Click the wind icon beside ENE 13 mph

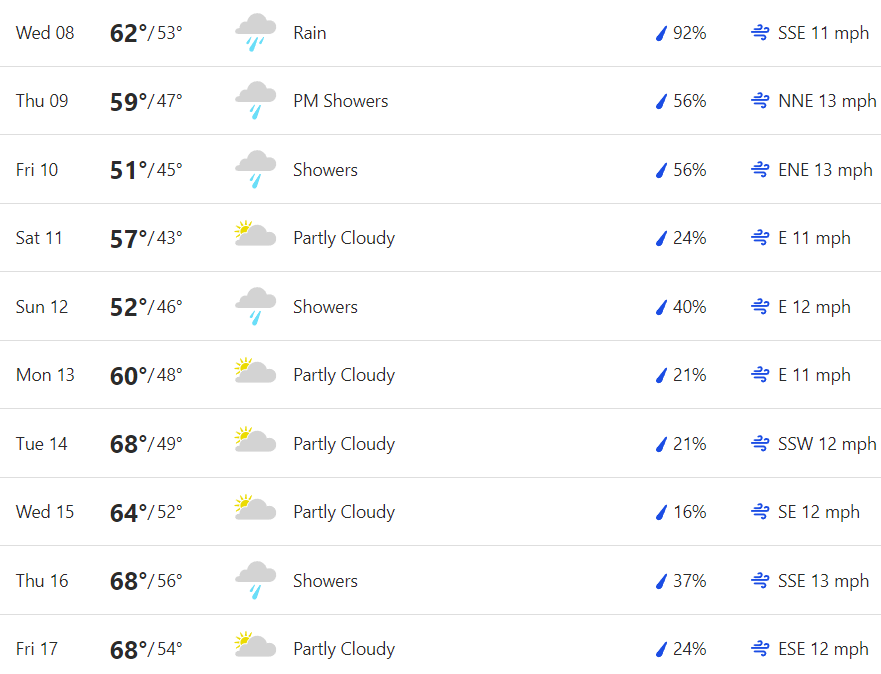coord(760,170)
